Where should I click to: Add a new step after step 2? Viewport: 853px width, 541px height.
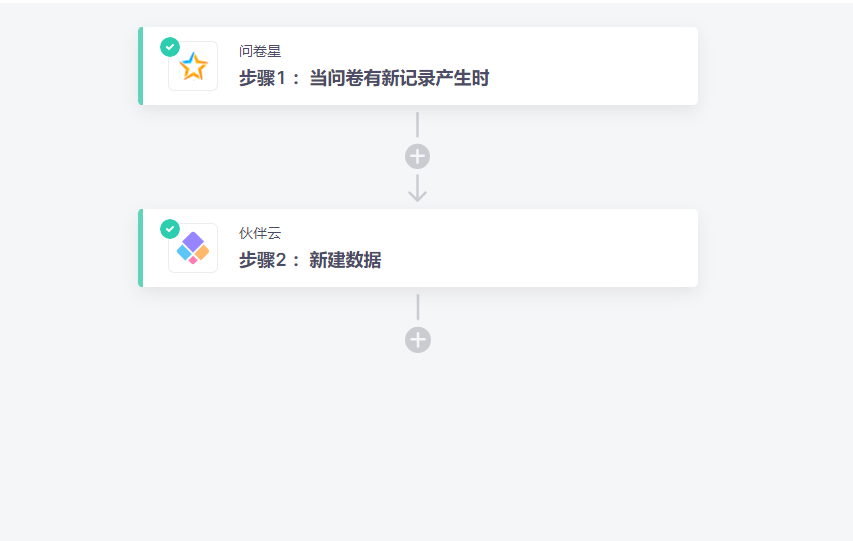coord(418,340)
